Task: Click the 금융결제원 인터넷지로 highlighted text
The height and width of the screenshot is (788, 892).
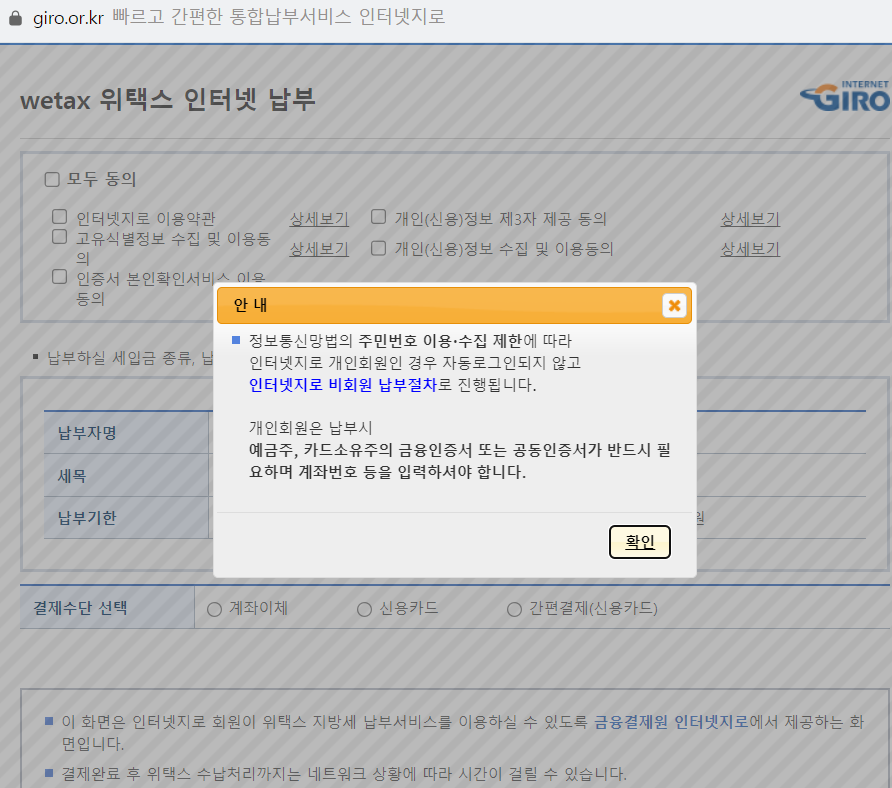Action: (x=671, y=722)
